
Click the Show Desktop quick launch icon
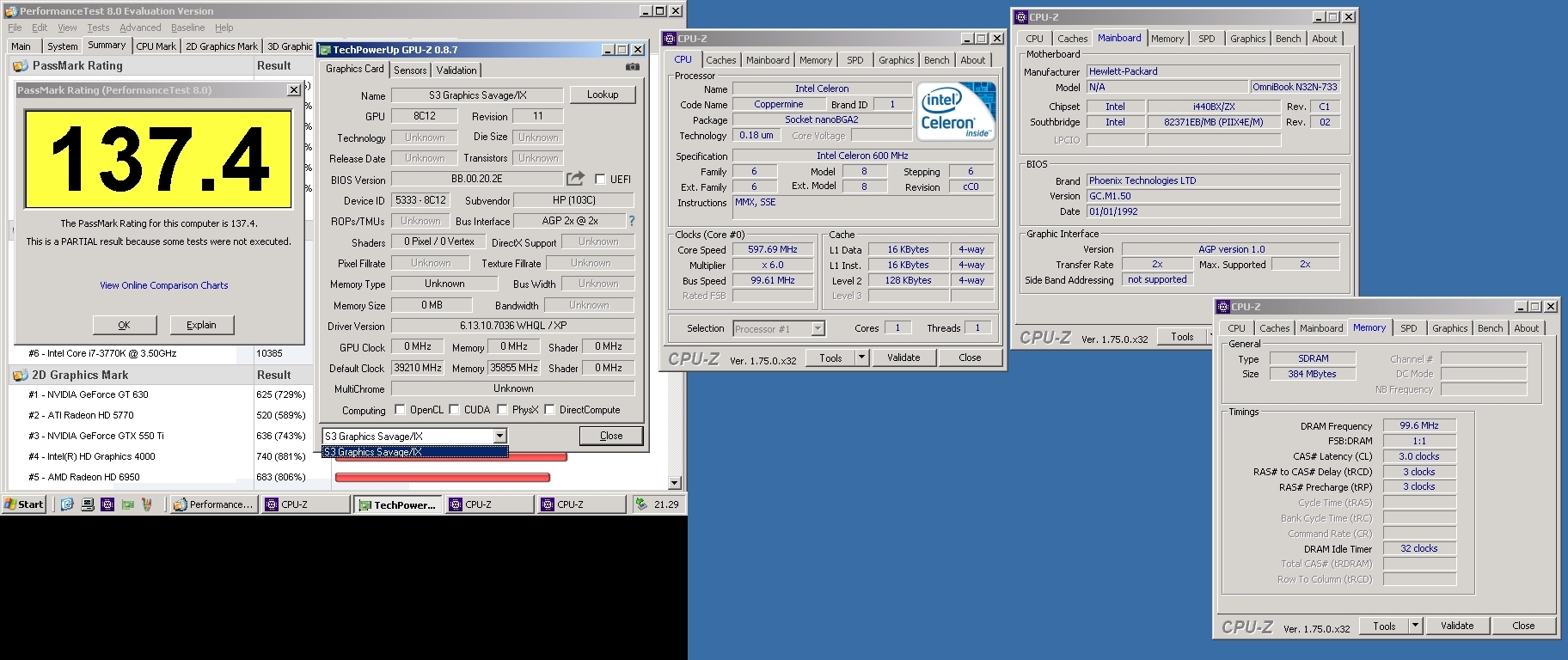pos(87,504)
